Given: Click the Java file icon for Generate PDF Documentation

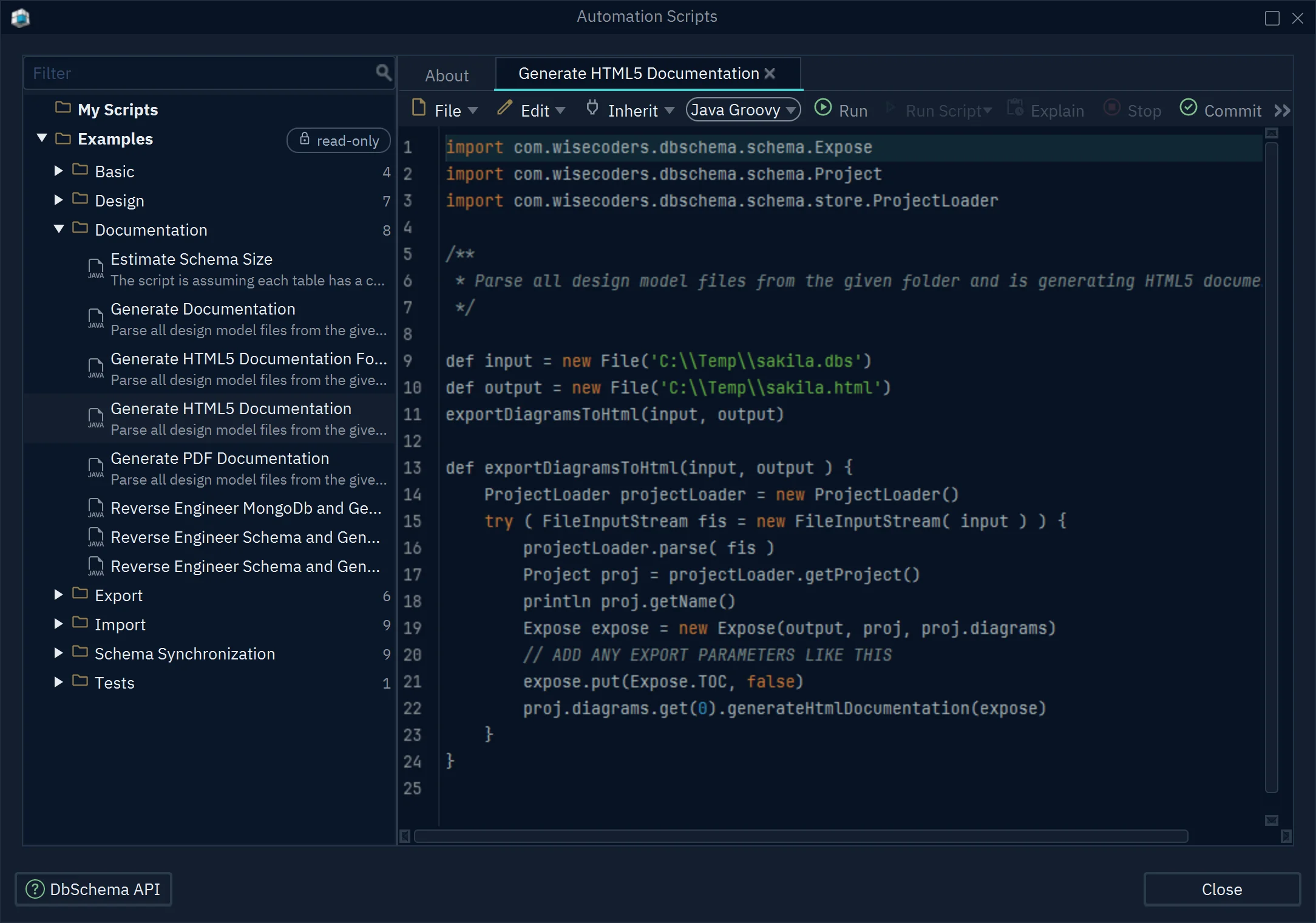Looking at the screenshot, I should (x=96, y=468).
